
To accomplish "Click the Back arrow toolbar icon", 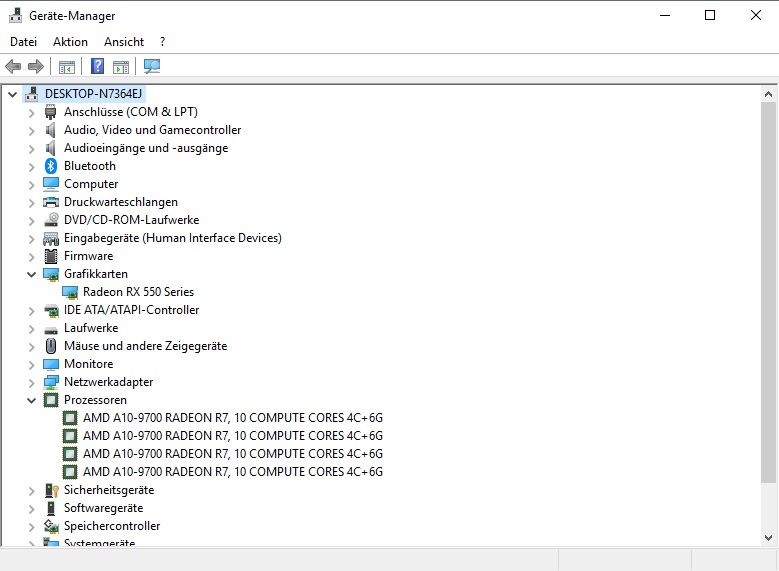I will coord(13,66).
